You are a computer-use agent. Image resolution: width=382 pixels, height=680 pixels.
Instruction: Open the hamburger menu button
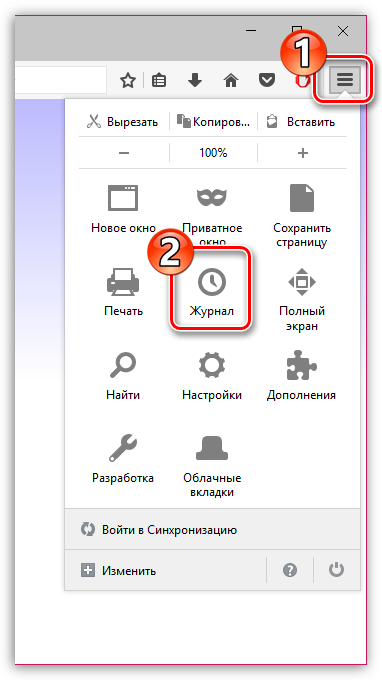click(x=346, y=79)
